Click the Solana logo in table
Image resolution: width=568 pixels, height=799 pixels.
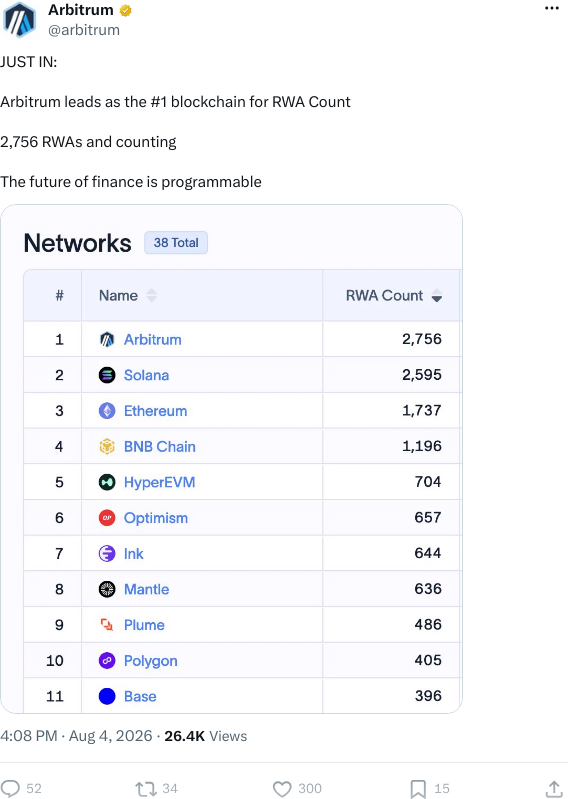tap(107, 375)
